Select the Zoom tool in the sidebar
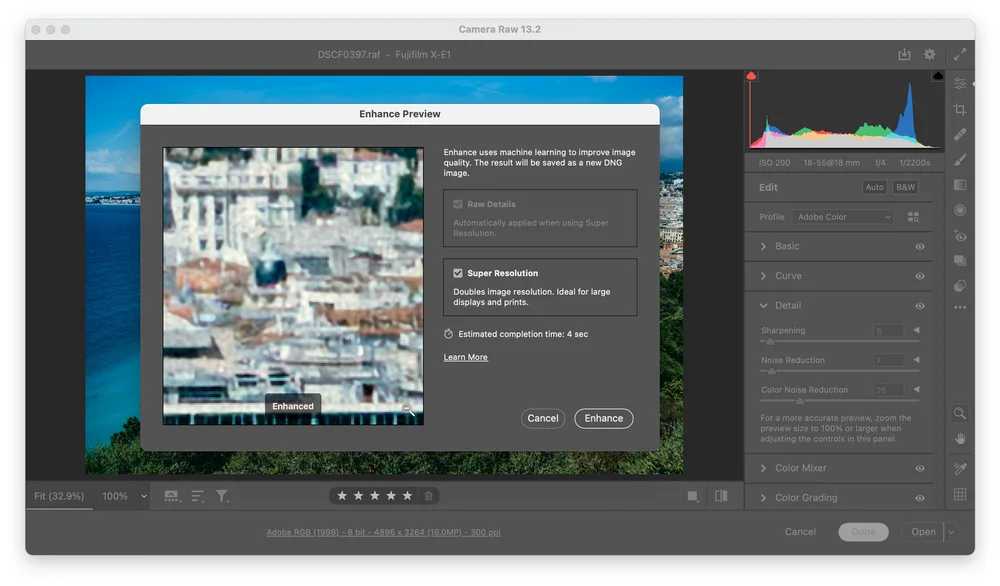 (960, 413)
